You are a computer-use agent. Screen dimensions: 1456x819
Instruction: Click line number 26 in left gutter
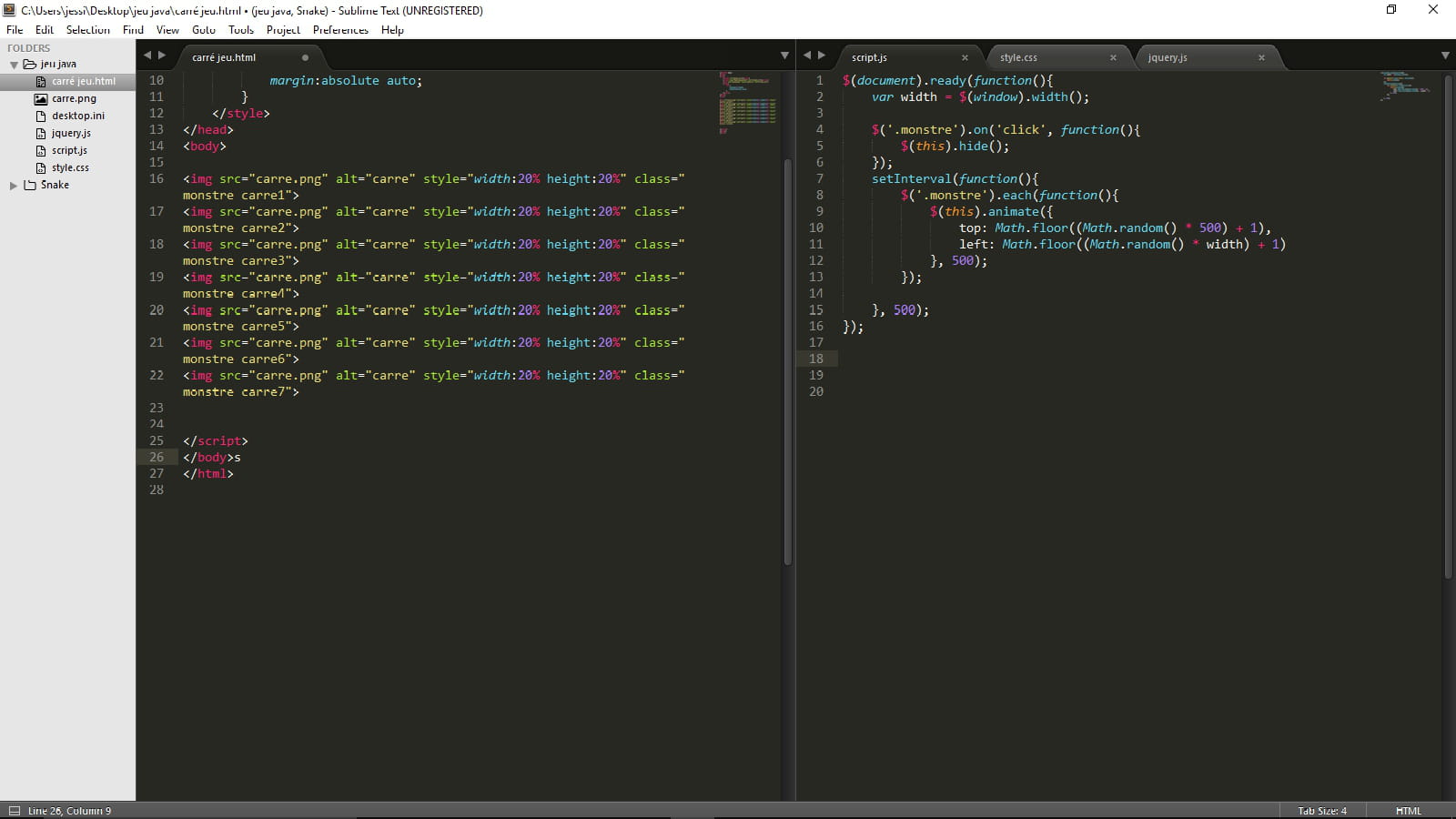pyautogui.click(x=157, y=457)
